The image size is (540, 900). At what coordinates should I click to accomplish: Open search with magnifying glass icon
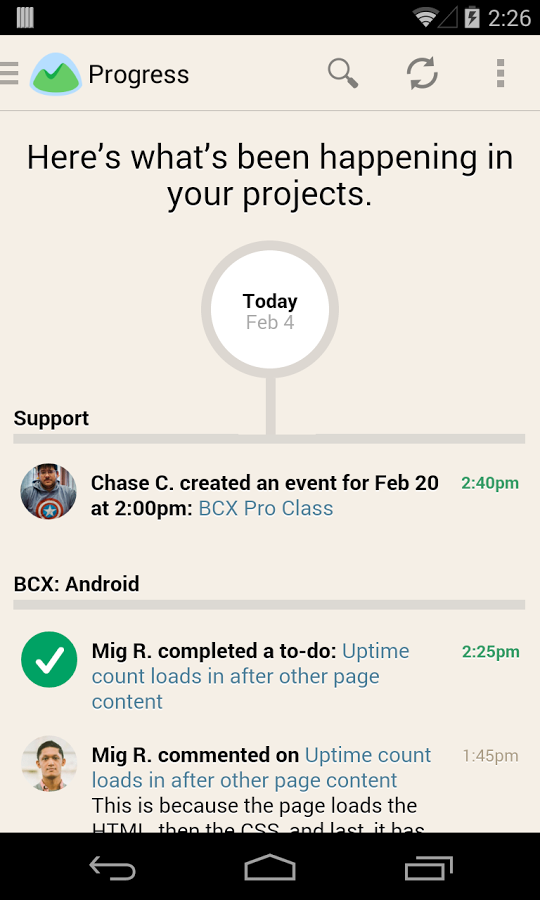tap(343, 73)
